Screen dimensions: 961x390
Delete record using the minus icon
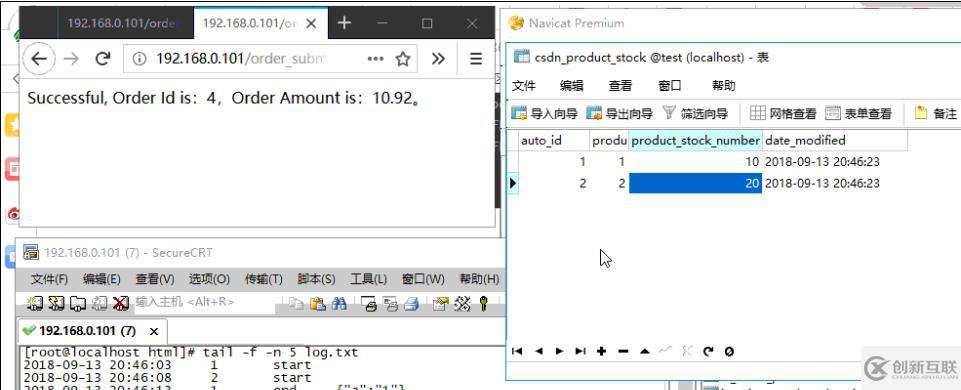(x=623, y=351)
